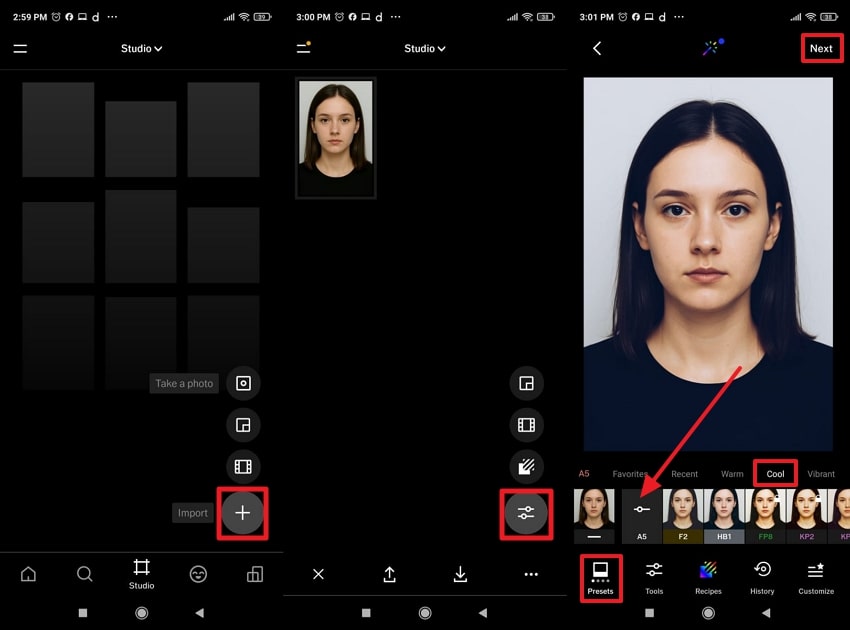The image size is (850, 630).
Task: Go to the Home tab
Action: coord(28,574)
